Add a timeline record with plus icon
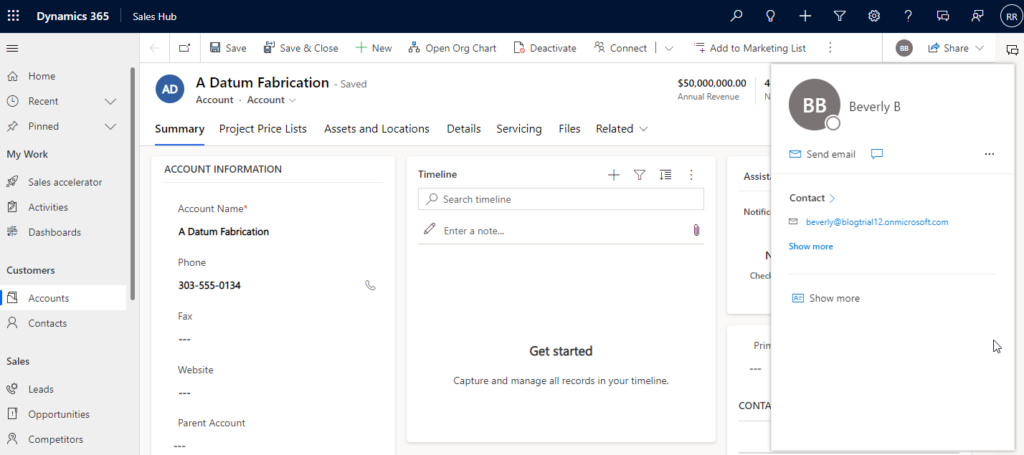 tap(614, 175)
